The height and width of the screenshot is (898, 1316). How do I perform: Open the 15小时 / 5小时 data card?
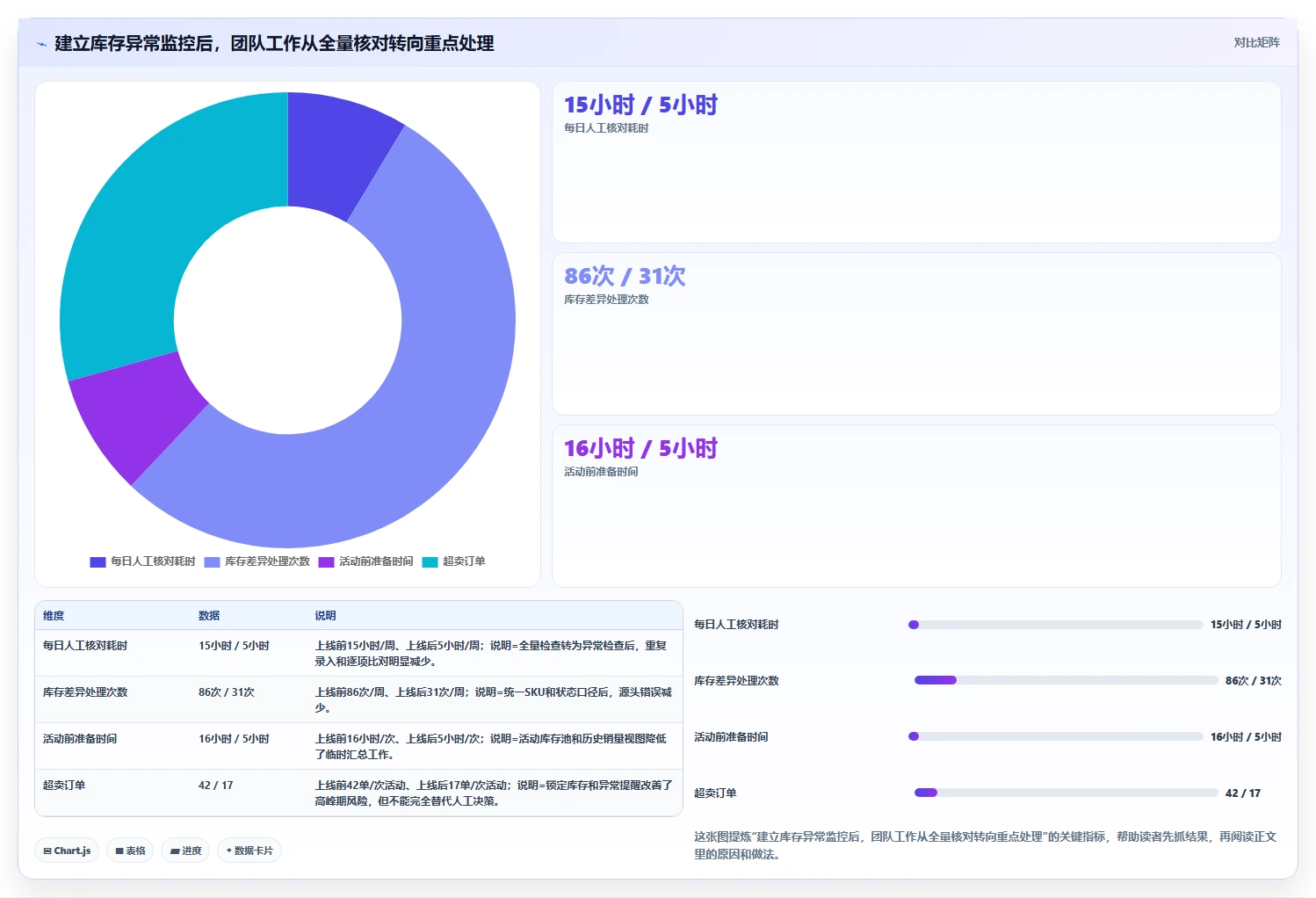(x=916, y=163)
